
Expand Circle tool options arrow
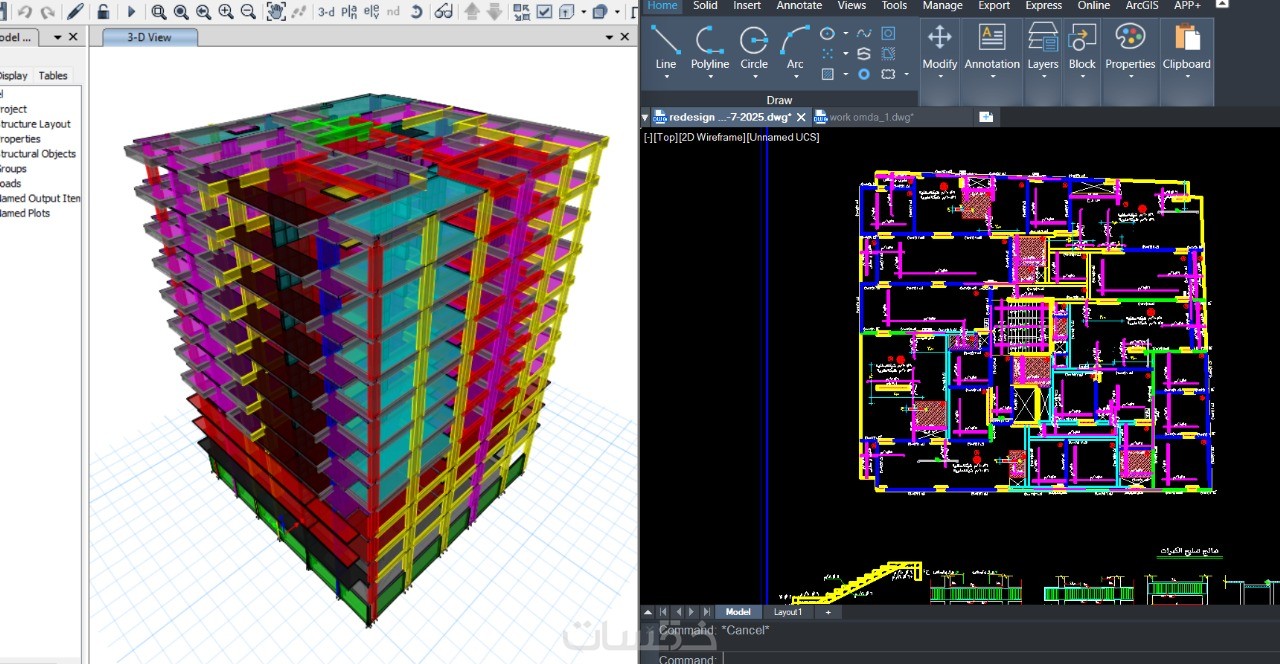point(754,78)
